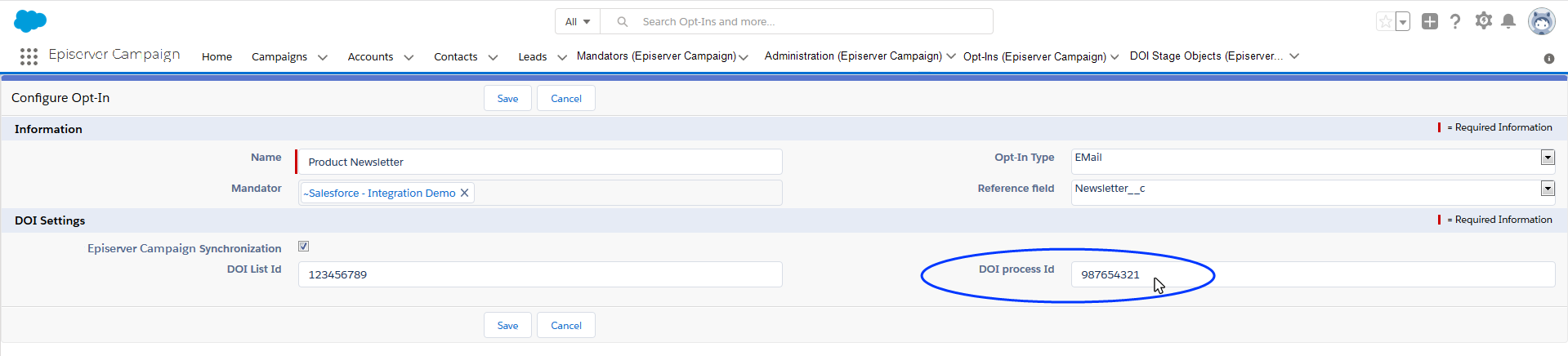Remove the Salesforce - Integration Demo mandator
The width and height of the screenshot is (1568, 356).
(x=464, y=193)
